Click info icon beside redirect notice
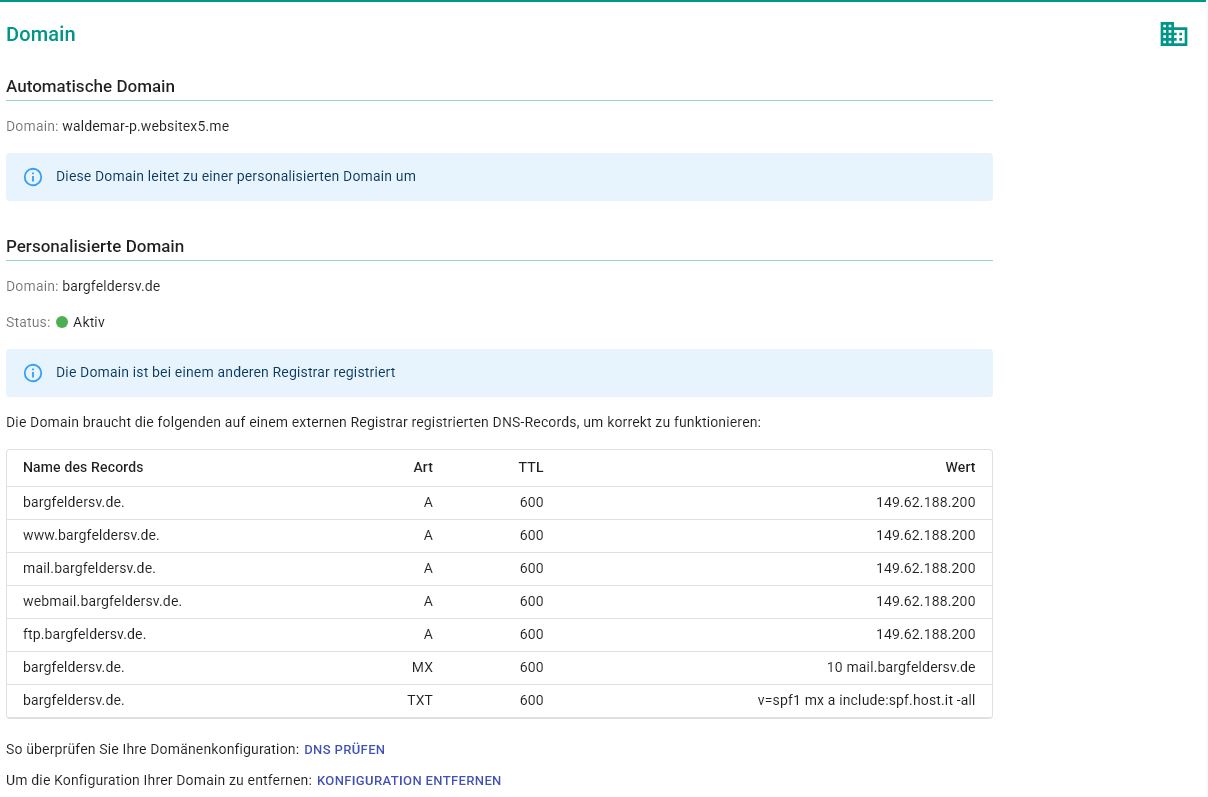Viewport: 1208px width, 797px height. (33, 177)
